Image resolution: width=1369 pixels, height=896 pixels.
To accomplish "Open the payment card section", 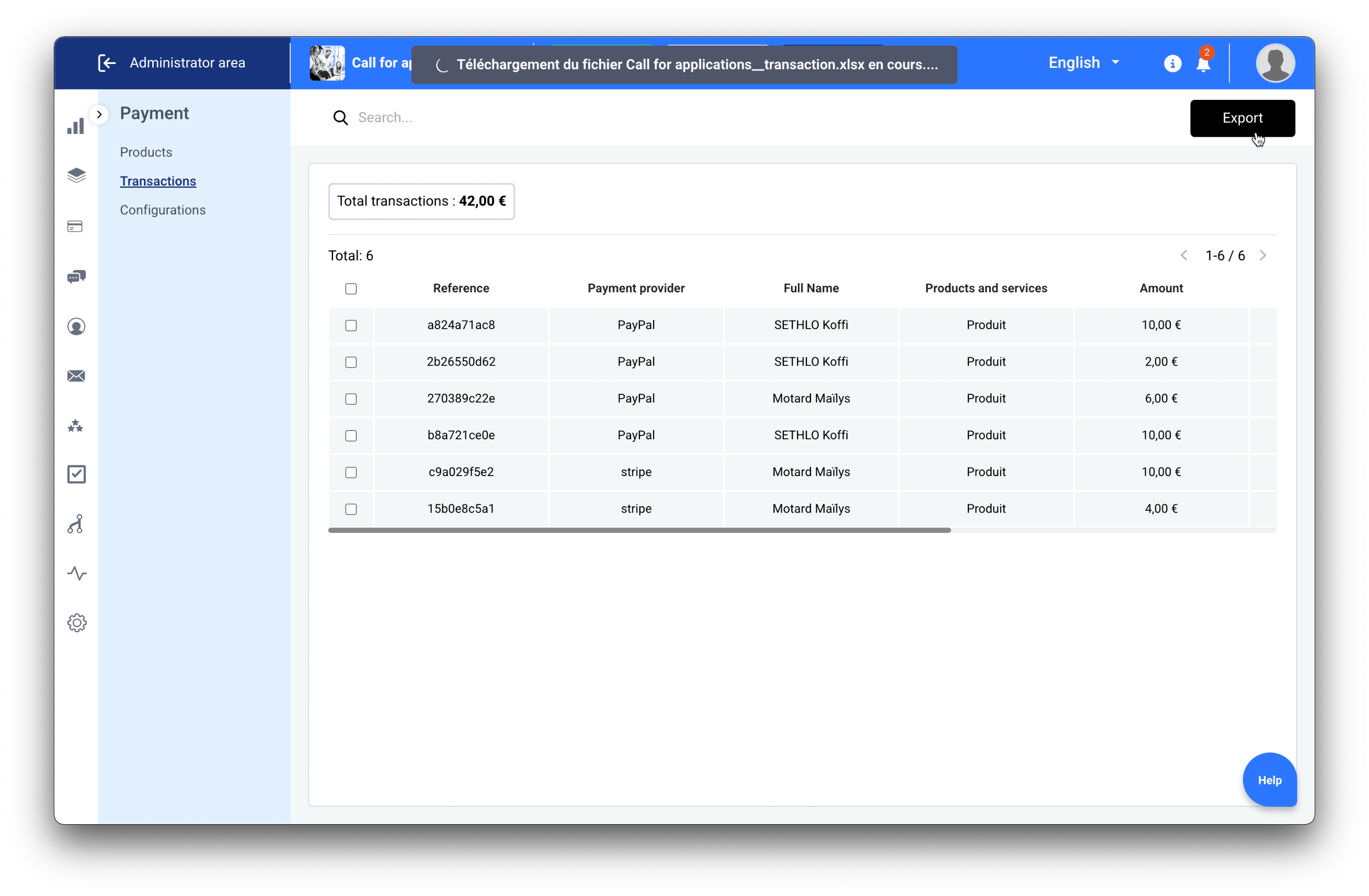I will click(75, 226).
